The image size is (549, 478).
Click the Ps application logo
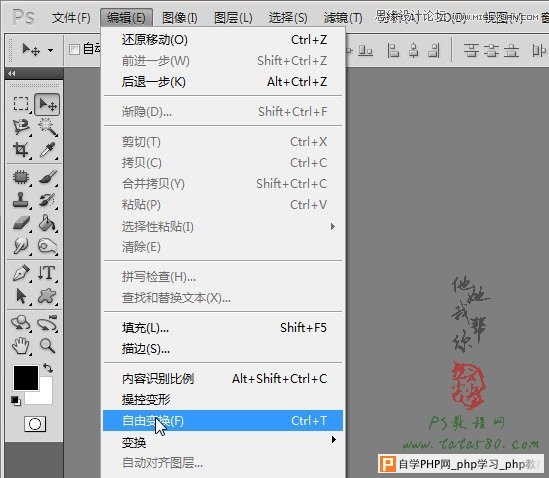23,17
